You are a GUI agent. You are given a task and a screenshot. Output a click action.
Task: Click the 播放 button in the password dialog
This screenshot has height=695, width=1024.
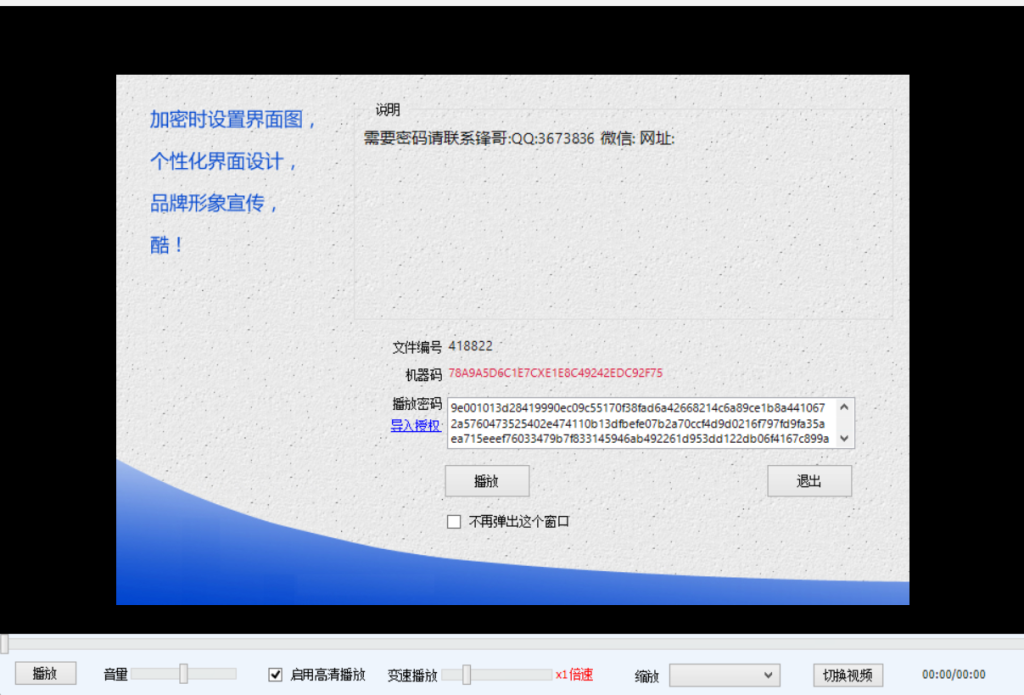tap(486, 481)
